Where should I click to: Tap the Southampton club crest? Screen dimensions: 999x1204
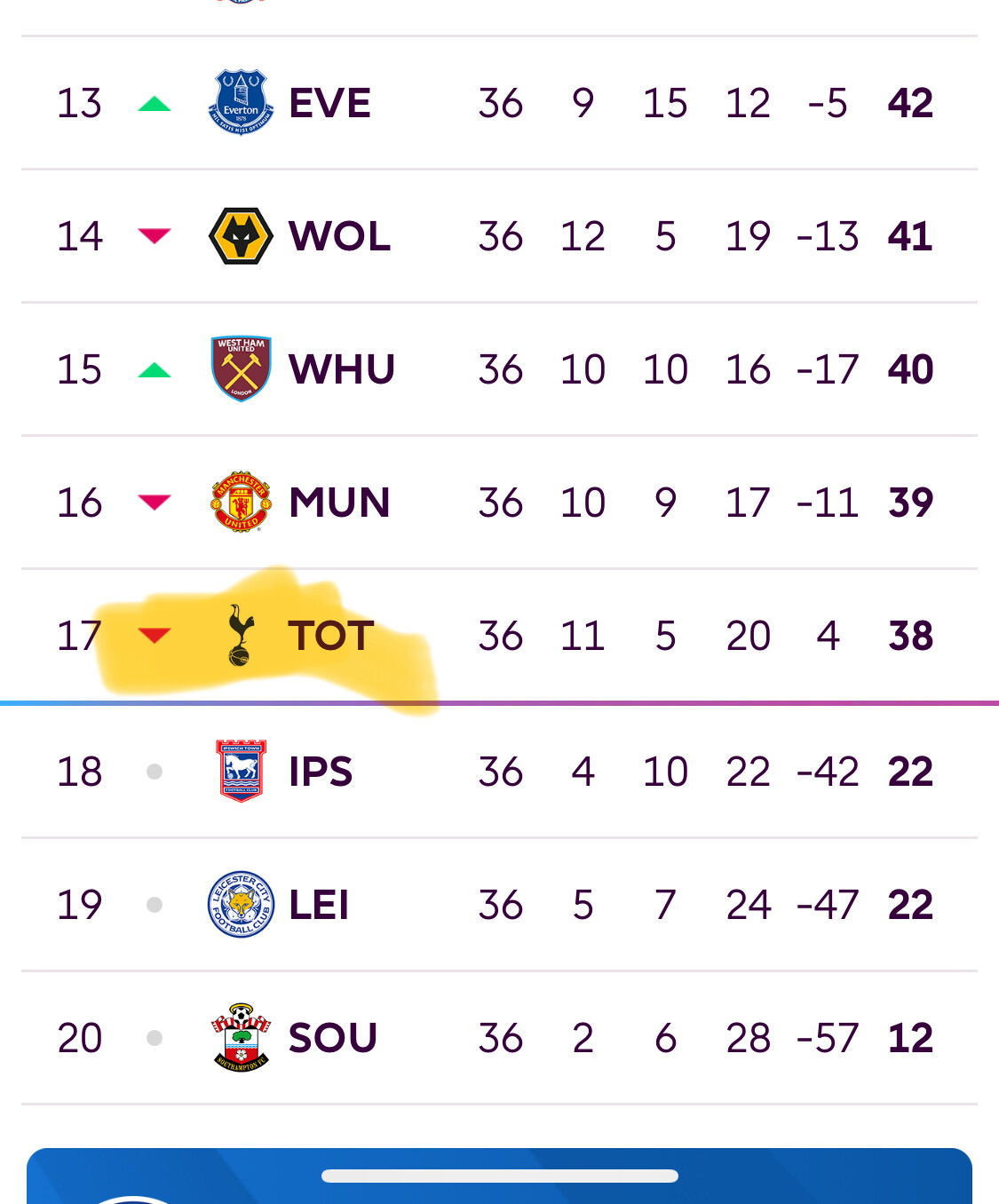click(x=241, y=1037)
